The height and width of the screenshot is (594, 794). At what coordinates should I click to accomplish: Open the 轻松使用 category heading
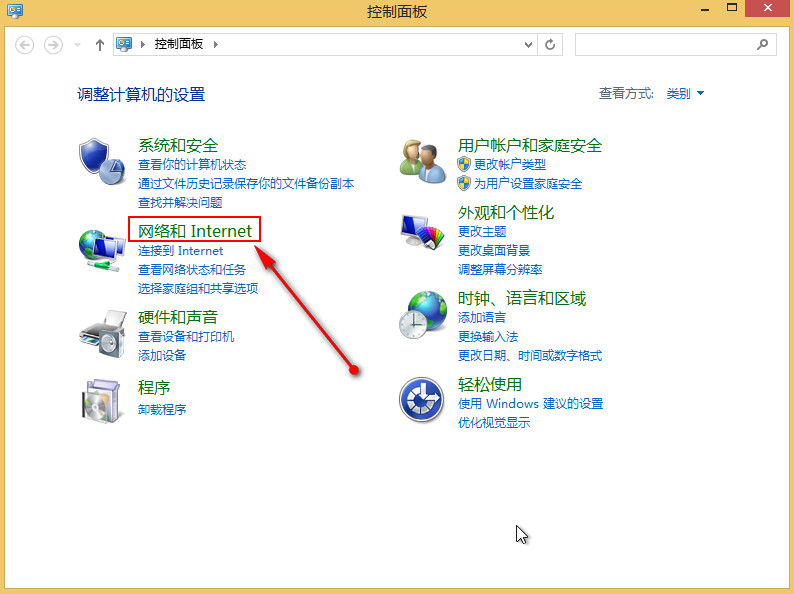click(x=490, y=384)
